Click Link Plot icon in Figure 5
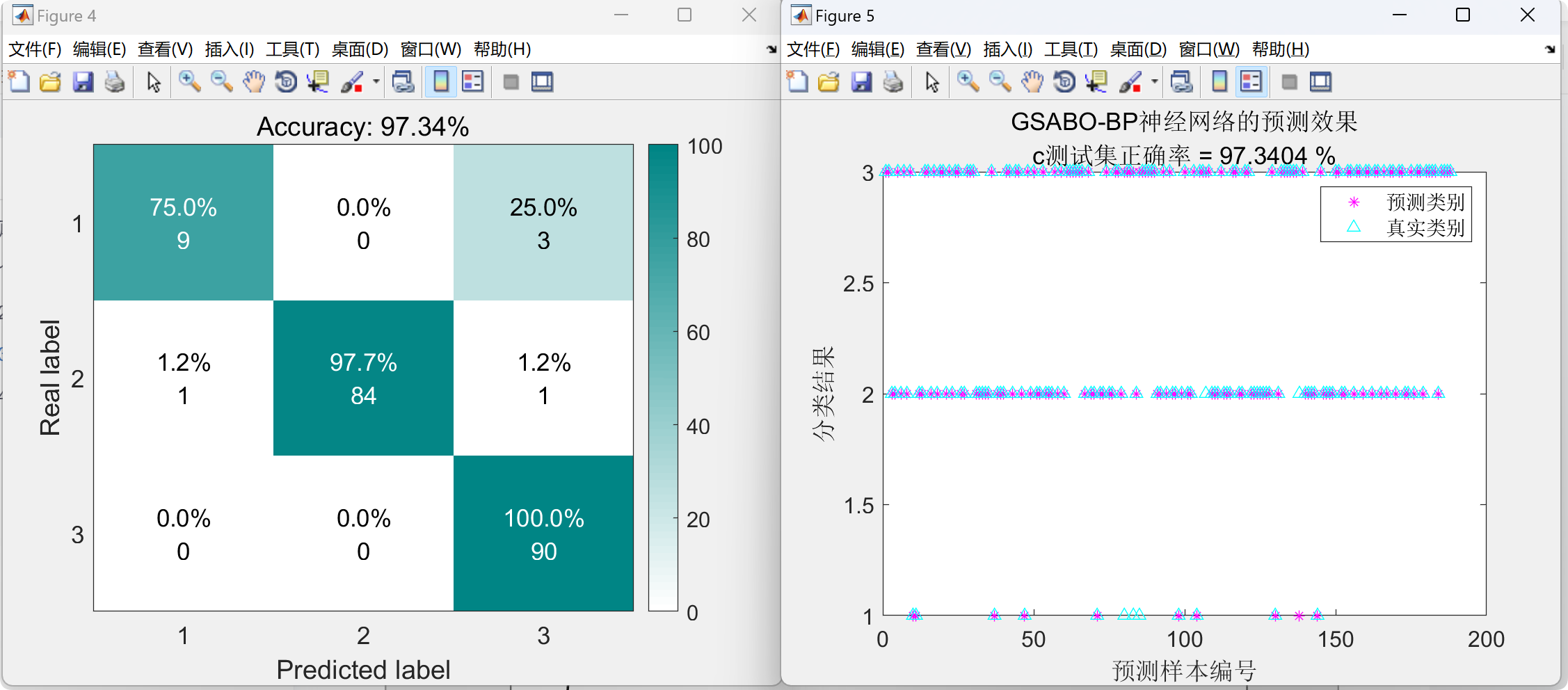1568x690 pixels. point(1182,82)
